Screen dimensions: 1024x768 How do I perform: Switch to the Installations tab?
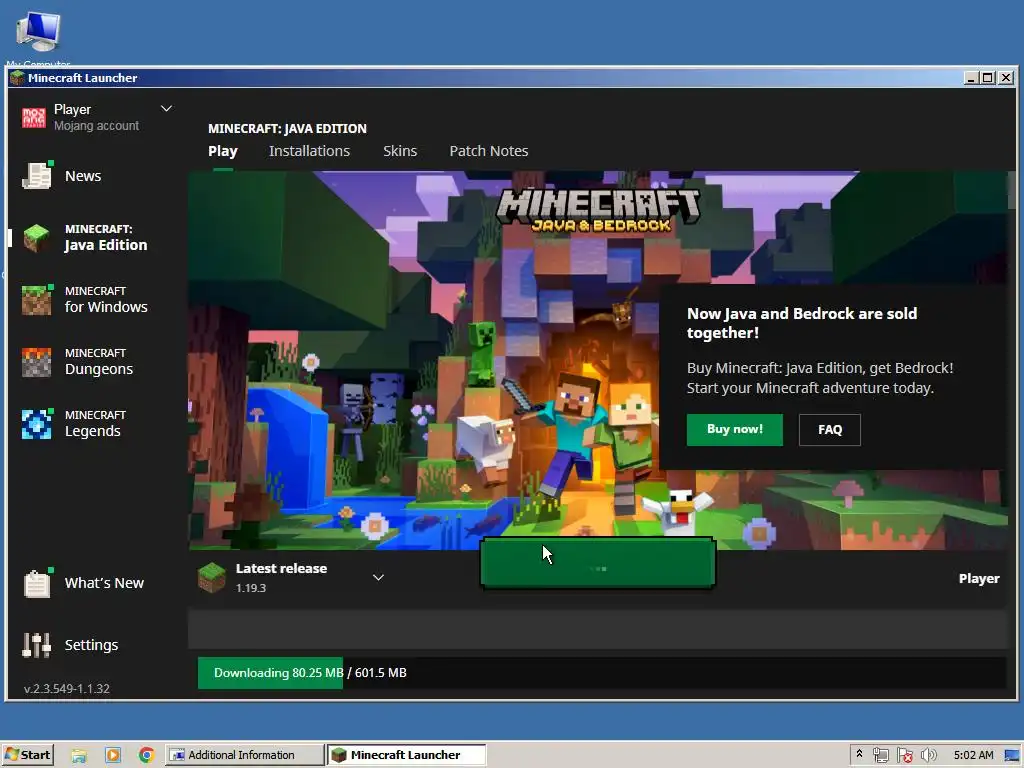click(310, 151)
